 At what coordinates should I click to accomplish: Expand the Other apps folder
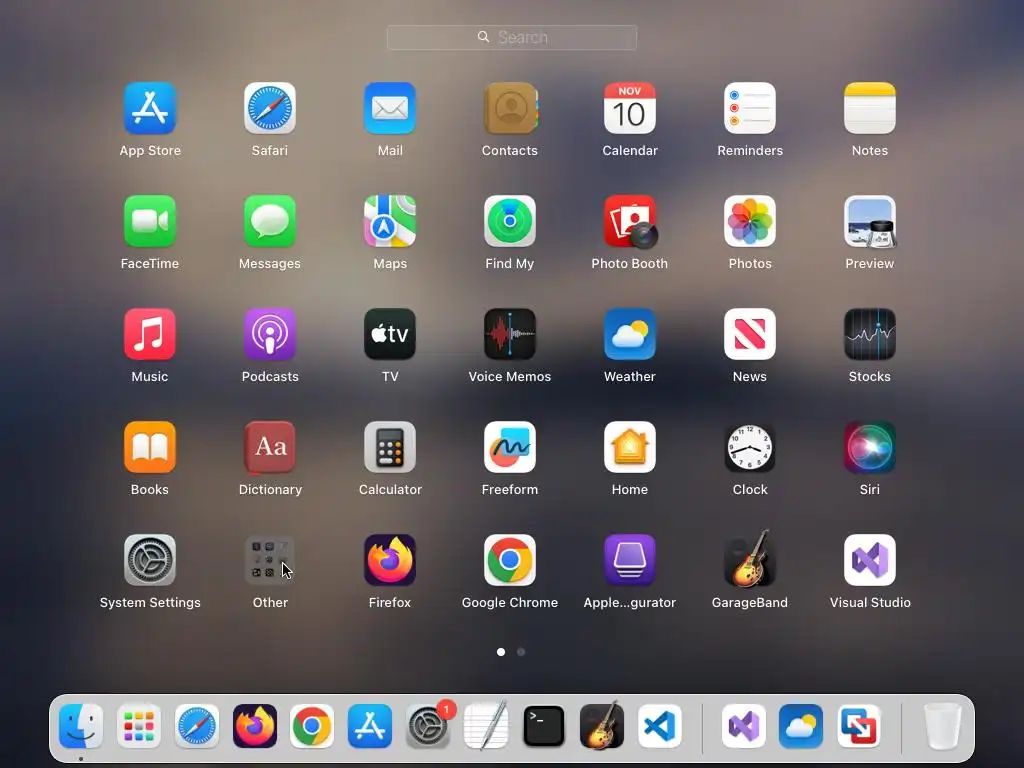[x=270, y=560]
